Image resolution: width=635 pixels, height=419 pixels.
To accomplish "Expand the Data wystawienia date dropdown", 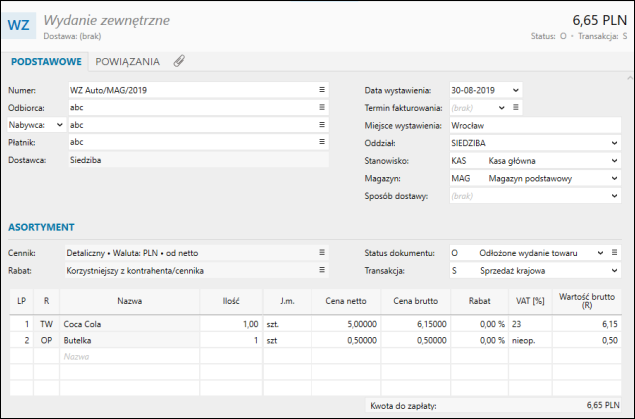I will point(515,89).
